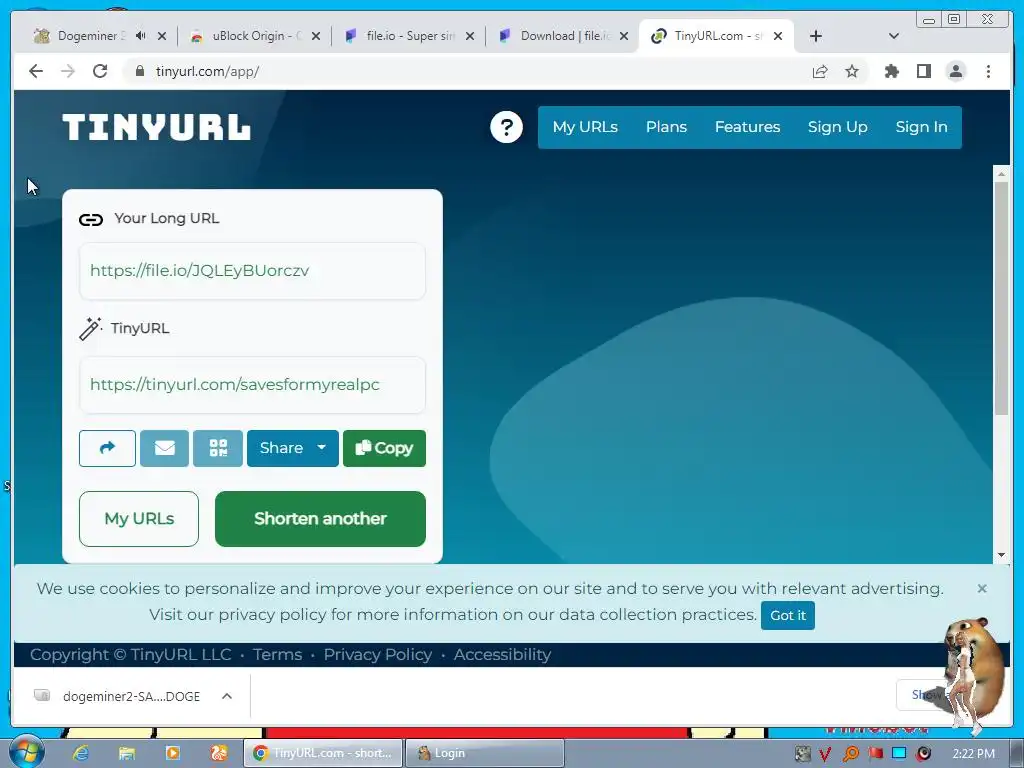
Task: Open the Login window on taskbar
Action: [x=485, y=753]
